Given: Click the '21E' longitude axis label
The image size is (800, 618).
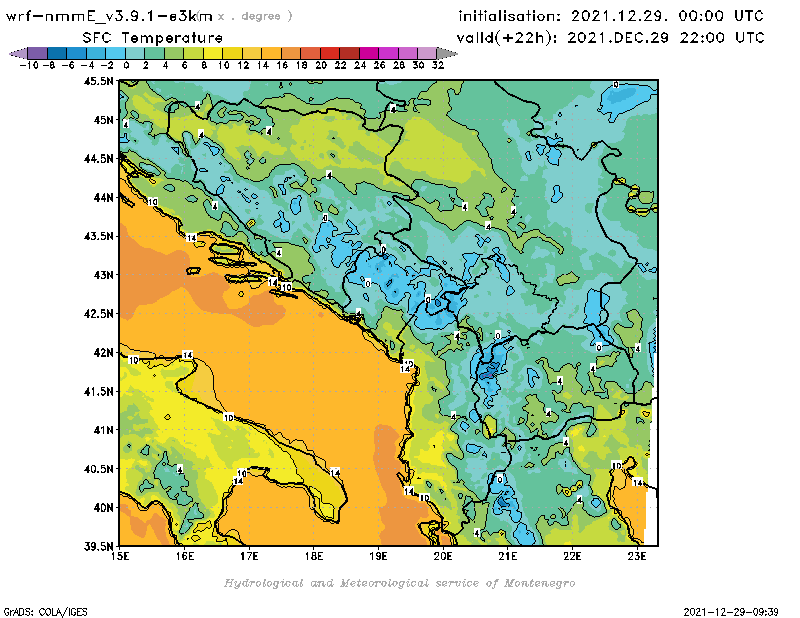Looking at the screenshot, I should click(x=508, y=556).
